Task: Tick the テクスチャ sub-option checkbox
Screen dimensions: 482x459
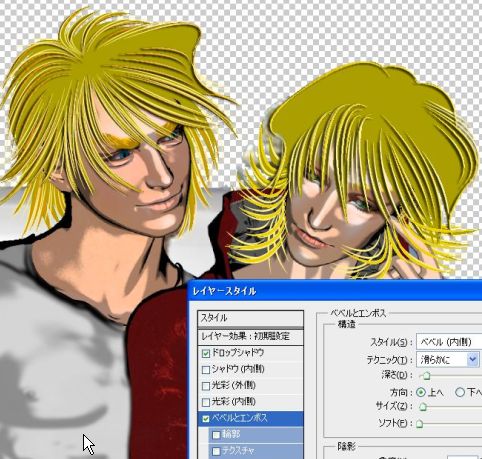Action: [216, 451]
